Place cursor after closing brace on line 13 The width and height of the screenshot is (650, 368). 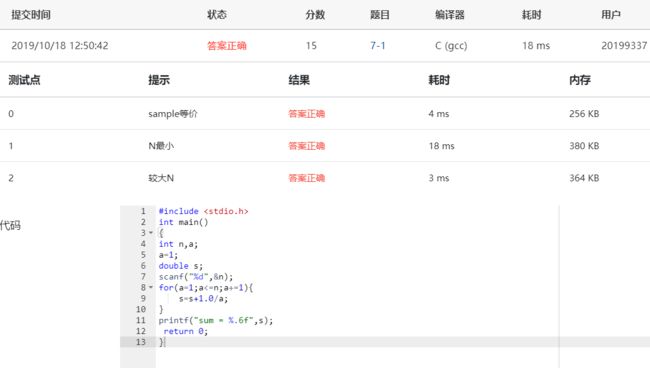click(x=165, y=342)
